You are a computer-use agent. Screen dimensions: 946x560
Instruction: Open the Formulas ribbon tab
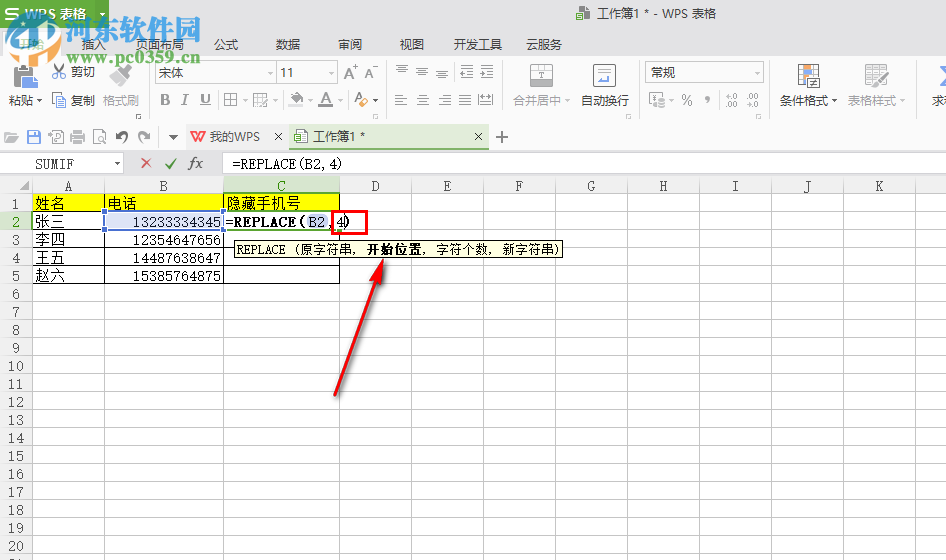click(226, 45)
